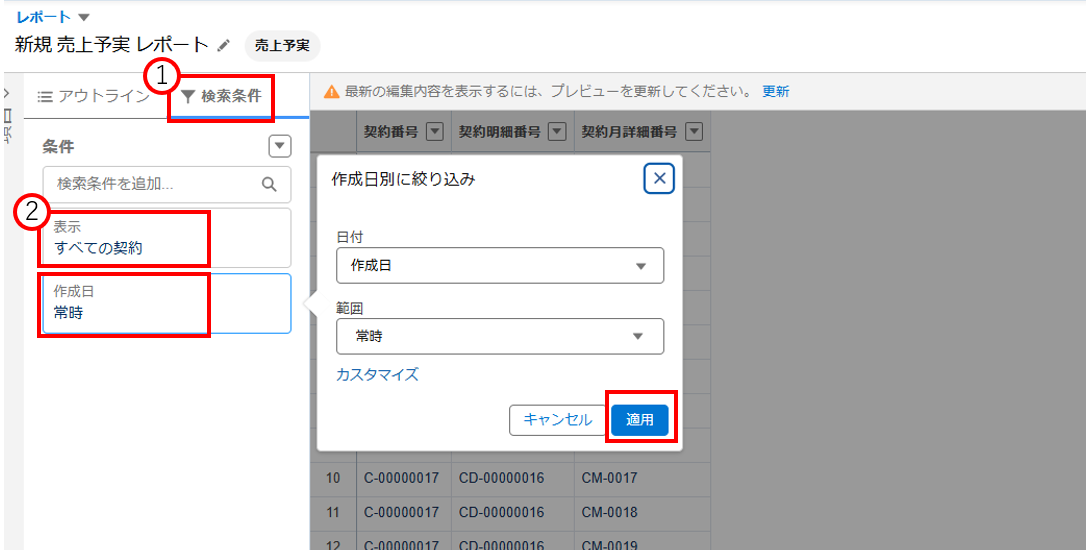
Task: Open the 条件 section dropdown menu
Action: pyautogui.click(x=280, y=147)
